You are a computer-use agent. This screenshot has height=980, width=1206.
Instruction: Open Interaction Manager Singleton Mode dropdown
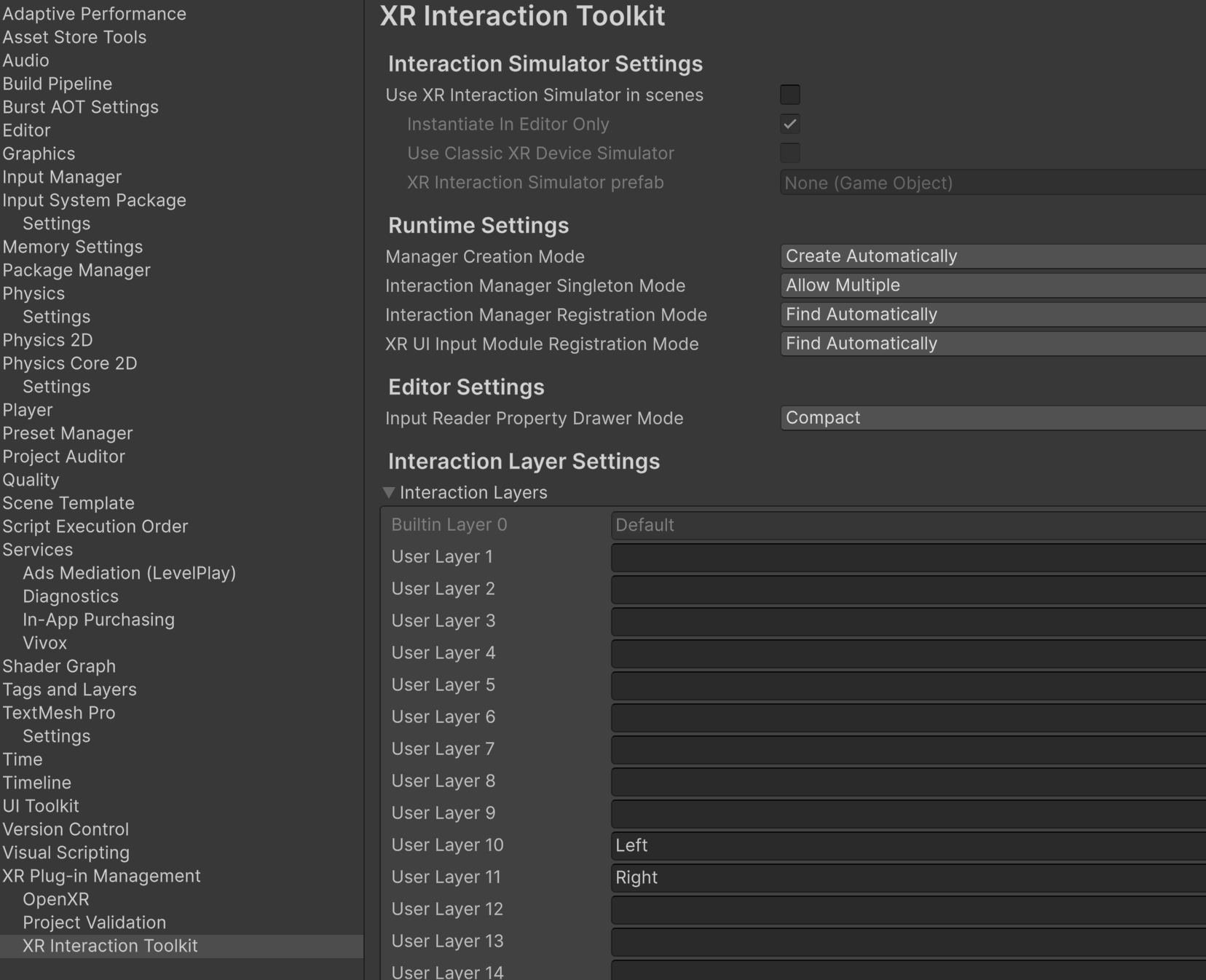[993, 285]
